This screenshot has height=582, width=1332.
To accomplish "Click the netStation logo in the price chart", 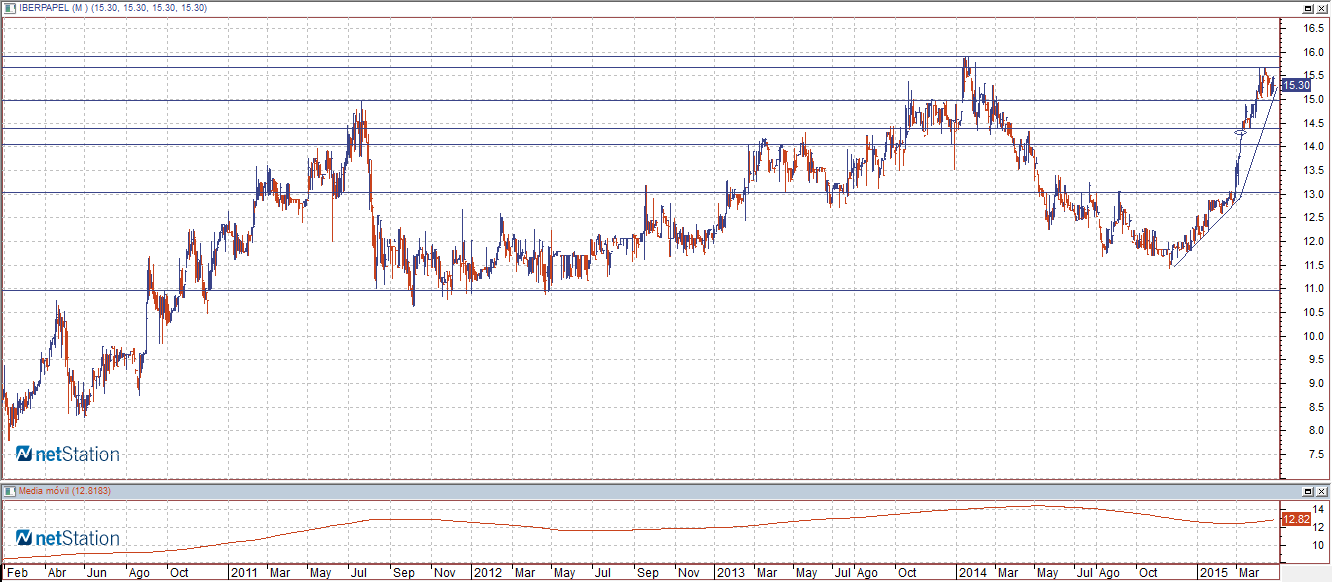I will pos(68,455).
